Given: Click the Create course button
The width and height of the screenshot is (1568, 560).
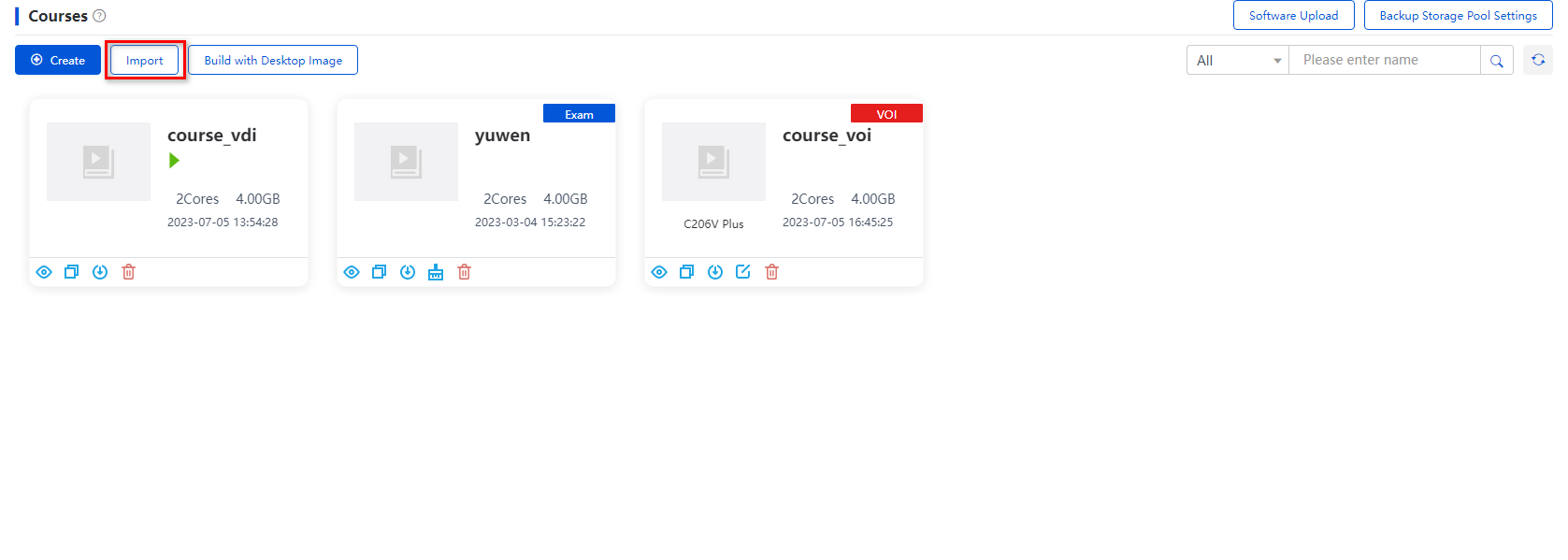Looking at the screenshot, I should pos(58,60).
